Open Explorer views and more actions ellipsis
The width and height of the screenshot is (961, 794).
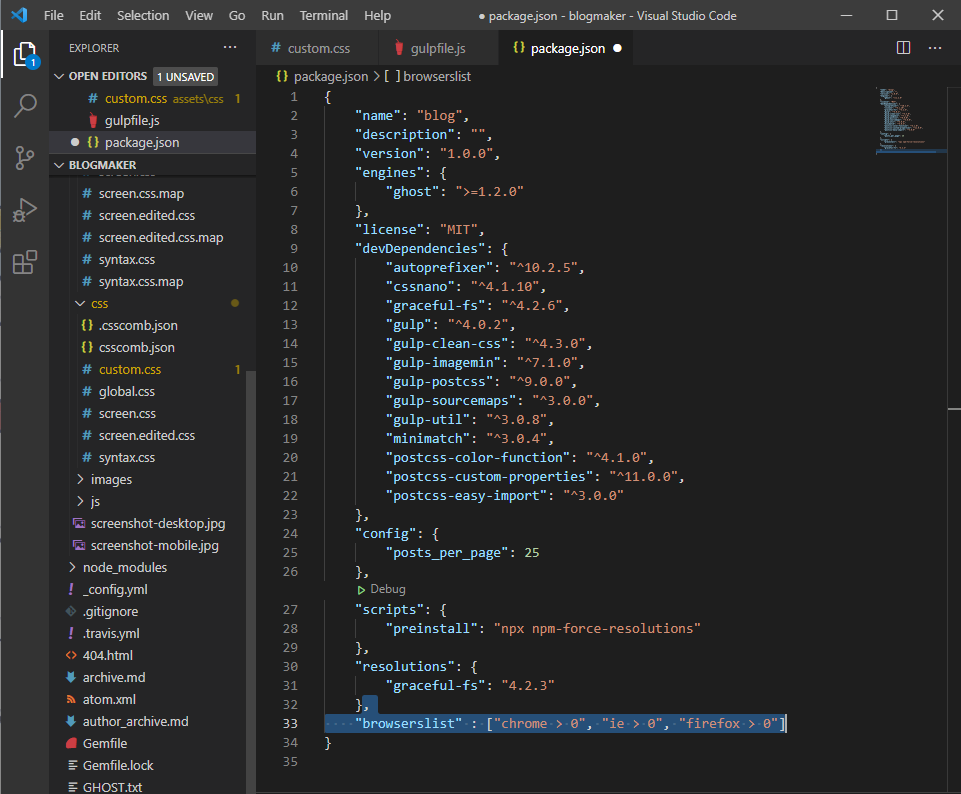pyautogui.click(x=230, y=48)
